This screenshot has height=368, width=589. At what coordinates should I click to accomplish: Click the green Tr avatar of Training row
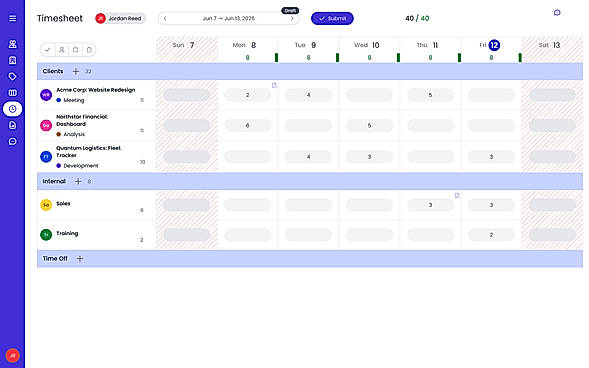point(46,235)
